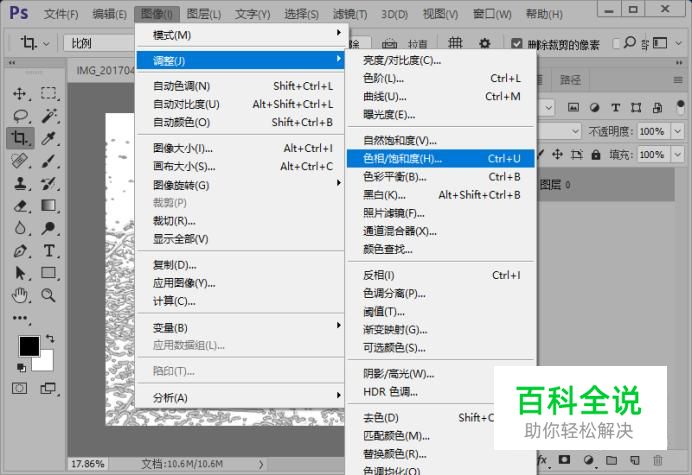Toggle shape layer filter

(x=636, y=107)
